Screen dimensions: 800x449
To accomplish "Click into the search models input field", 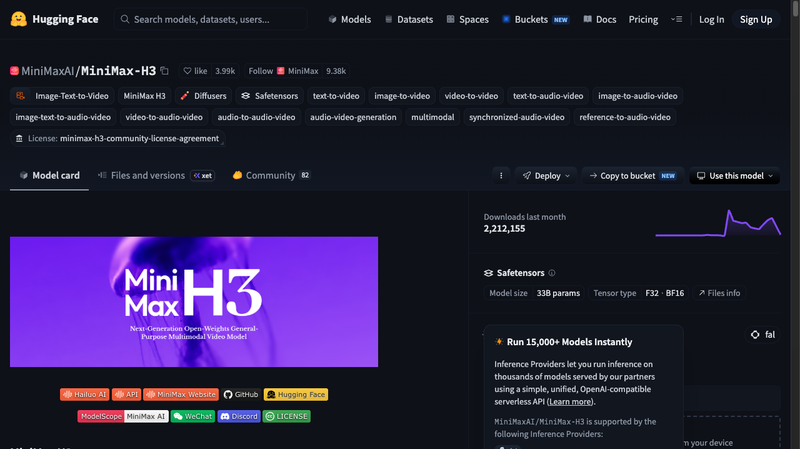I will [x=211, y=19].
